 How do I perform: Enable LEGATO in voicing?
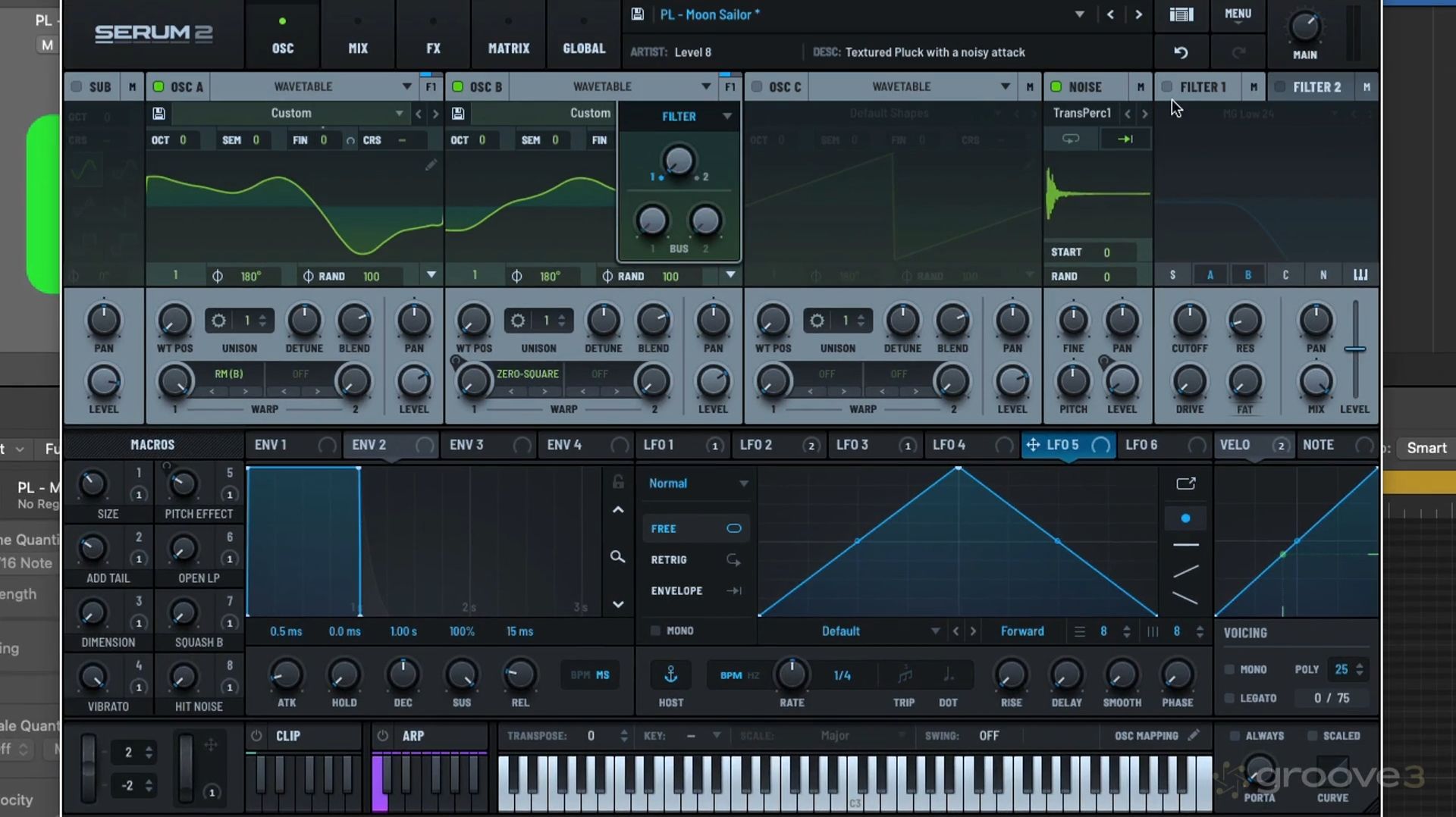[1229, 698]
